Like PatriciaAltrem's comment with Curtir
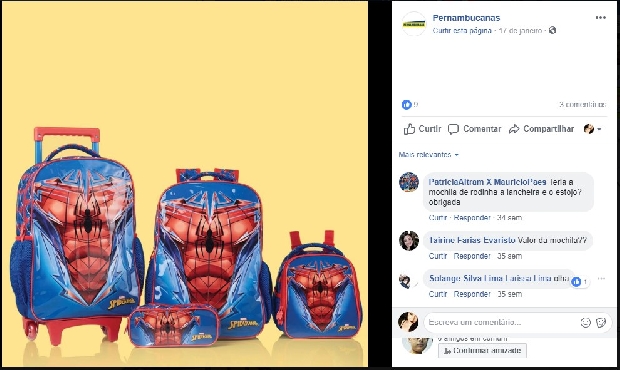 coord(438,218)
